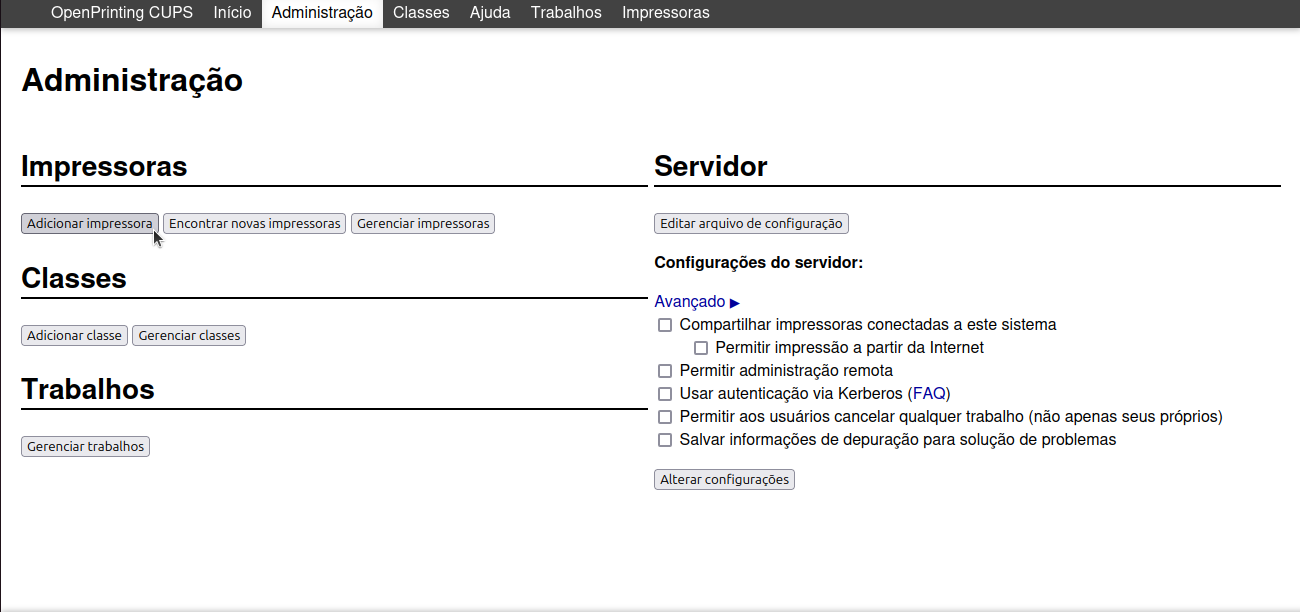
Task: Open Gerenciar impressoras
Action: coord(423,224)
